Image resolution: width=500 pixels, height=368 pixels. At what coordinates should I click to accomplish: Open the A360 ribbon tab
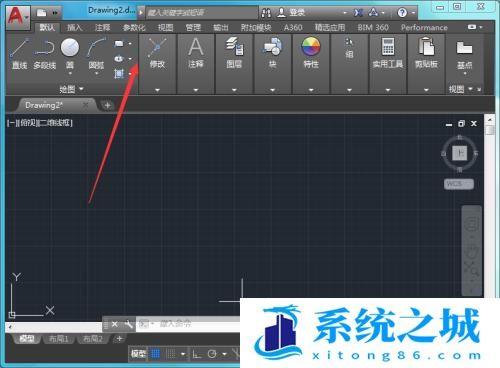293,27
